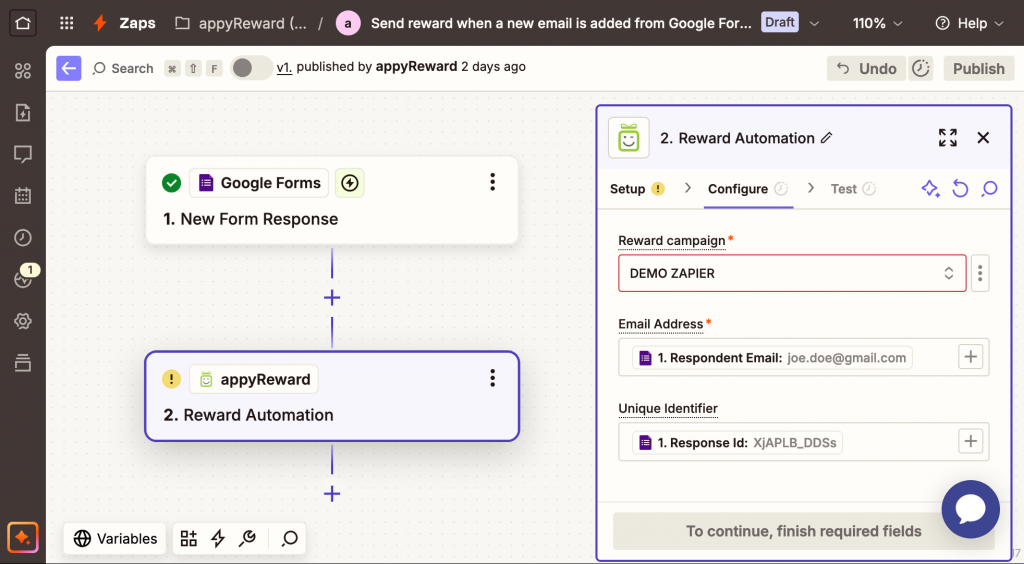Insert data into Unique Identifier with plus
The height and width of the screenshot is (564, 1024).
[x=970, y=442]
